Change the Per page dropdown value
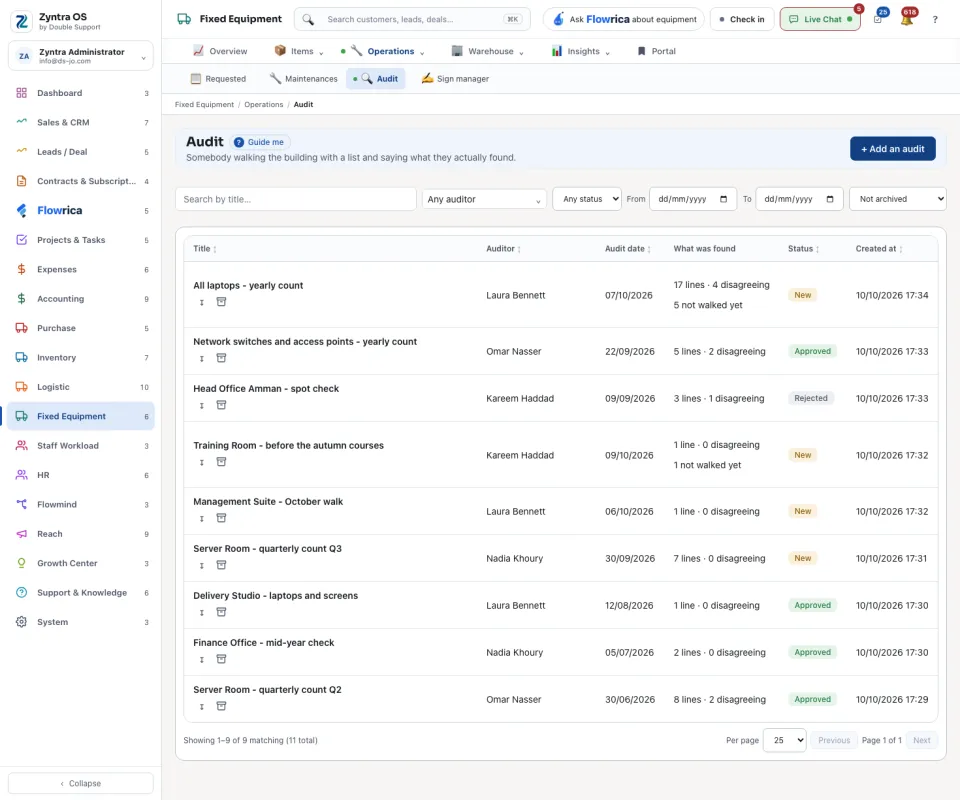960x800 pixels. pyautogui.click(x=784, y=740)
